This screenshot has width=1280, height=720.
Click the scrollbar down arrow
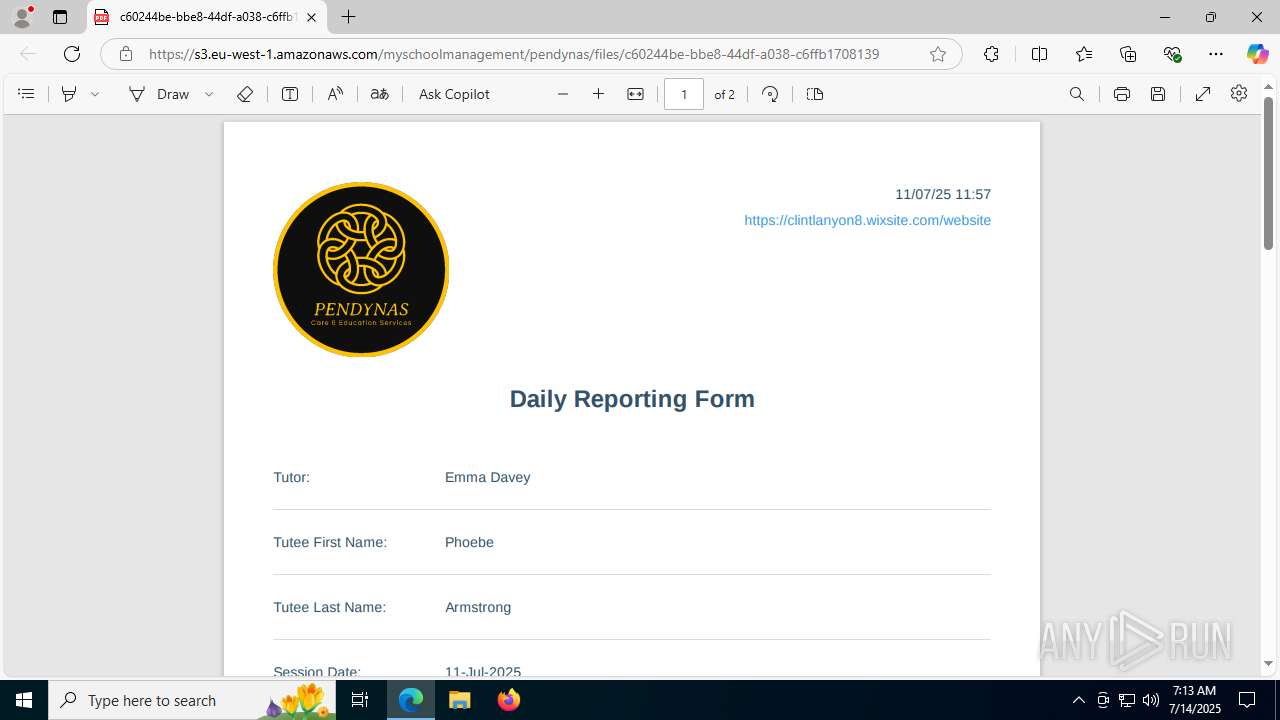[x=1269, y=663]
